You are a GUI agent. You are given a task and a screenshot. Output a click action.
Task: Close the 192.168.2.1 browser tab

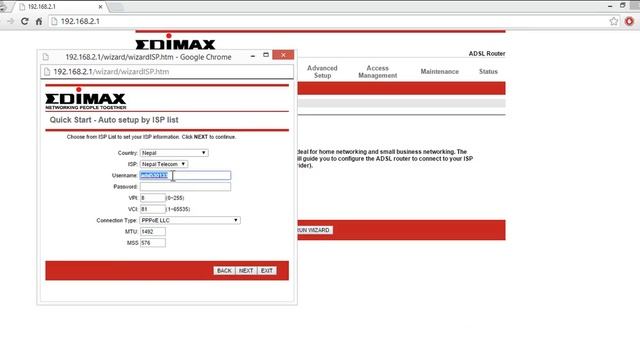[100, 7]
